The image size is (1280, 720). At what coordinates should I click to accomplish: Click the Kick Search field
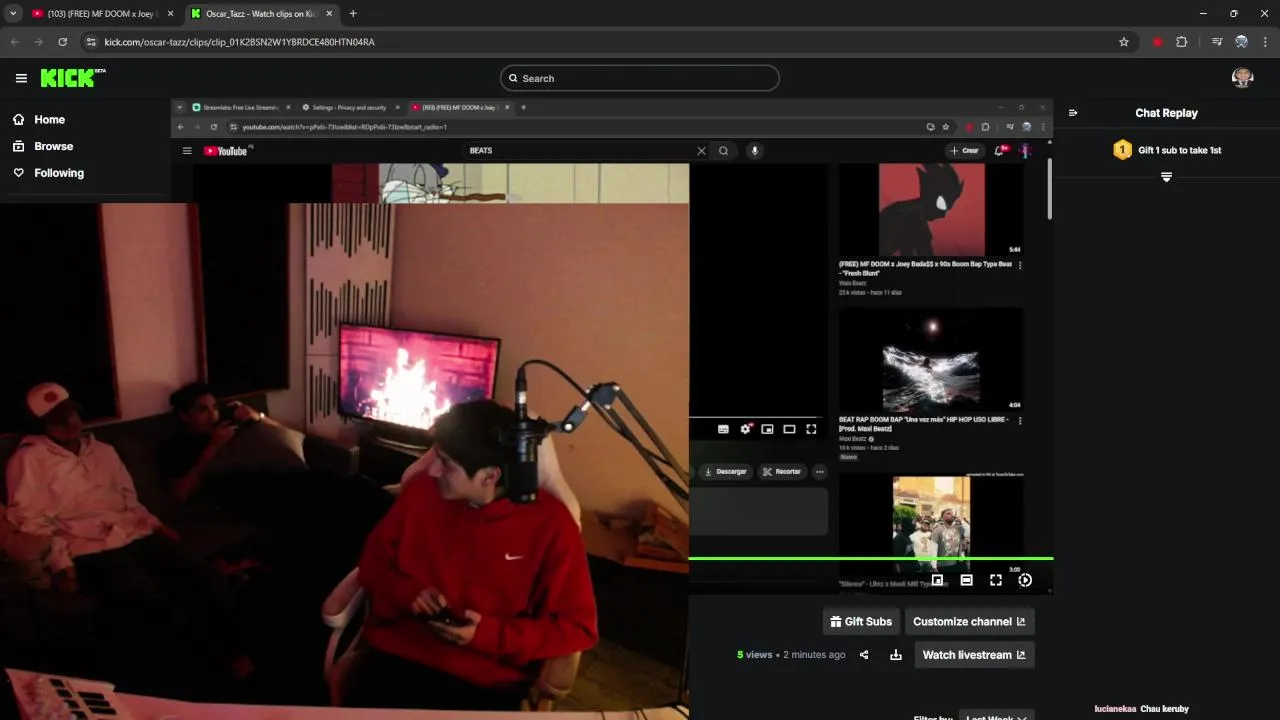[x=640, y=78]
